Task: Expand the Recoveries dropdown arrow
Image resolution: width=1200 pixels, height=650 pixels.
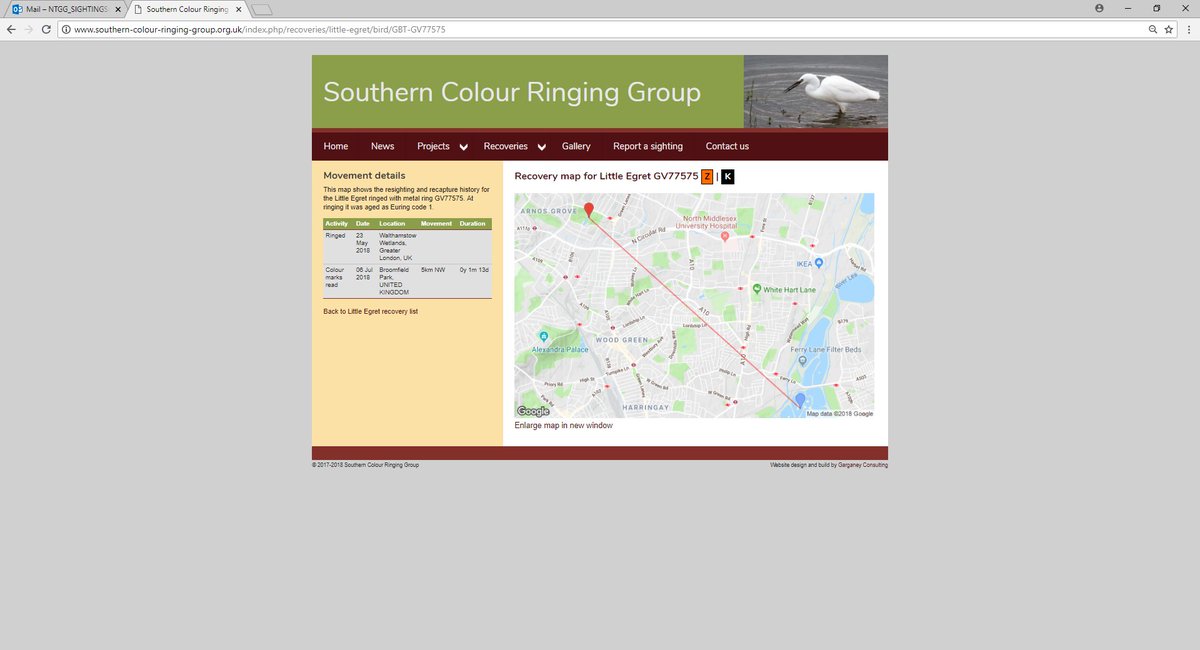Action: [541, 147]
